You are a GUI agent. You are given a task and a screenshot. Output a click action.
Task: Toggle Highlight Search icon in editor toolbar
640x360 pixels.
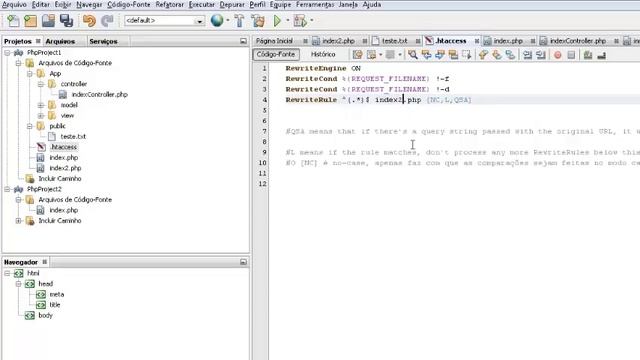[453, 55]
